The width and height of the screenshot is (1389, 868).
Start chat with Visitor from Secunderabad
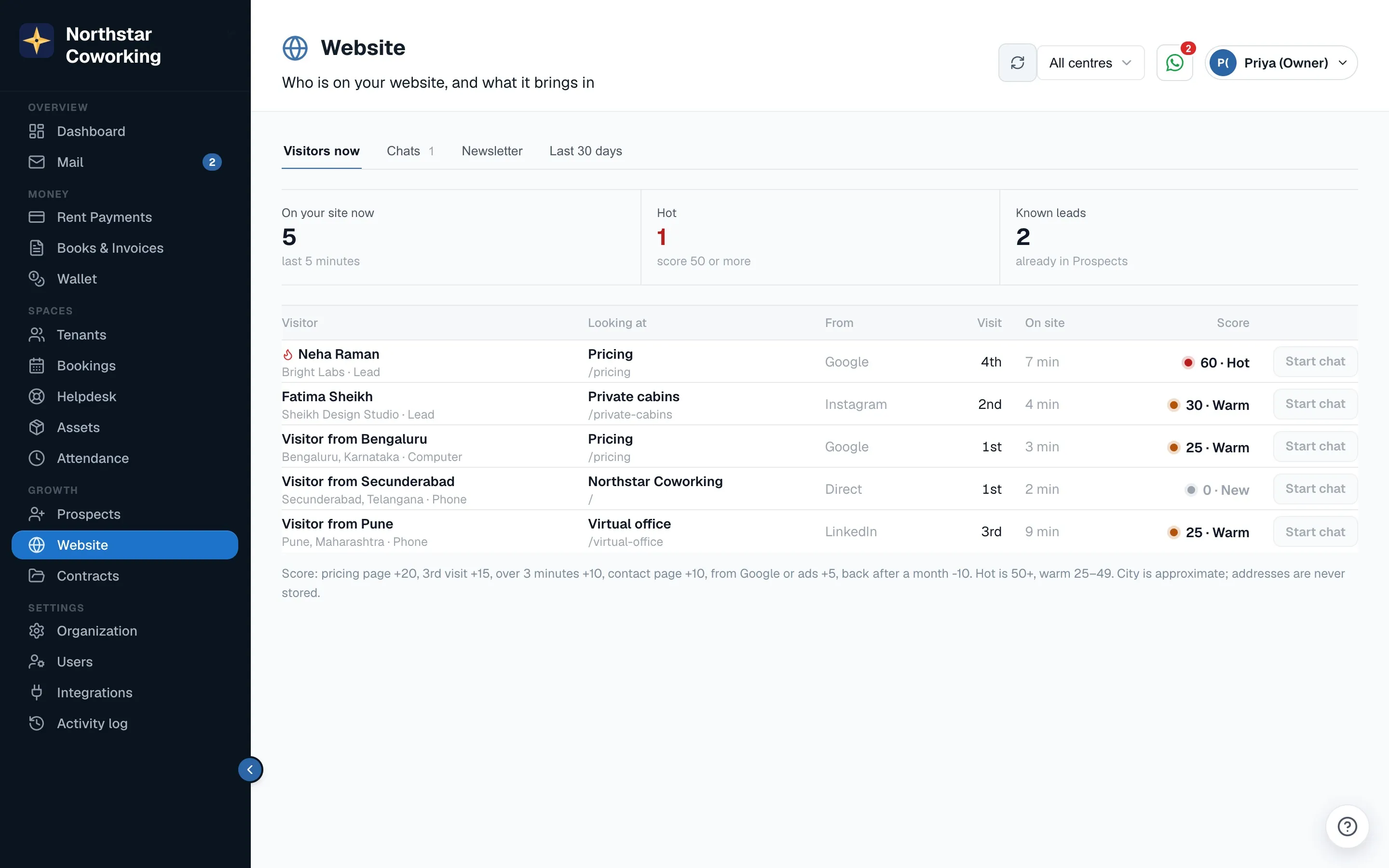pos(1315,489)
